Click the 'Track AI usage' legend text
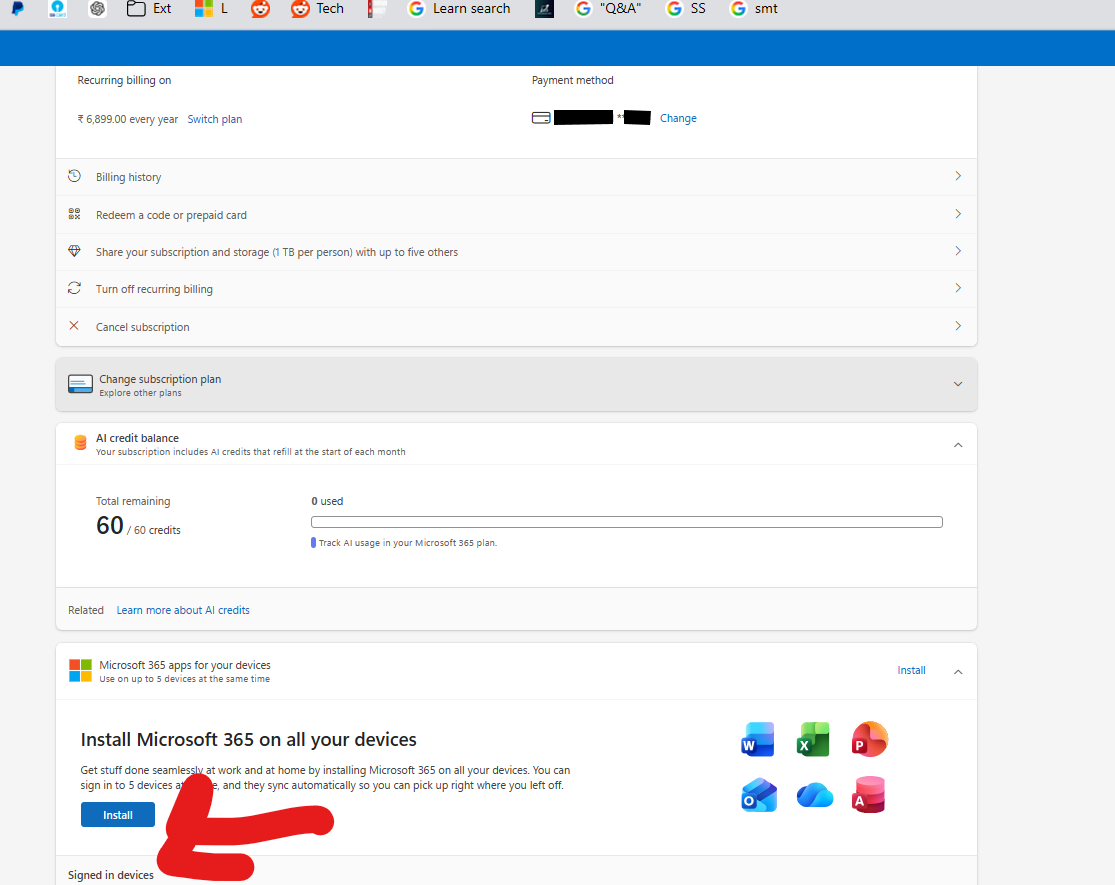Screen dimensions: 1115x885 407,542
